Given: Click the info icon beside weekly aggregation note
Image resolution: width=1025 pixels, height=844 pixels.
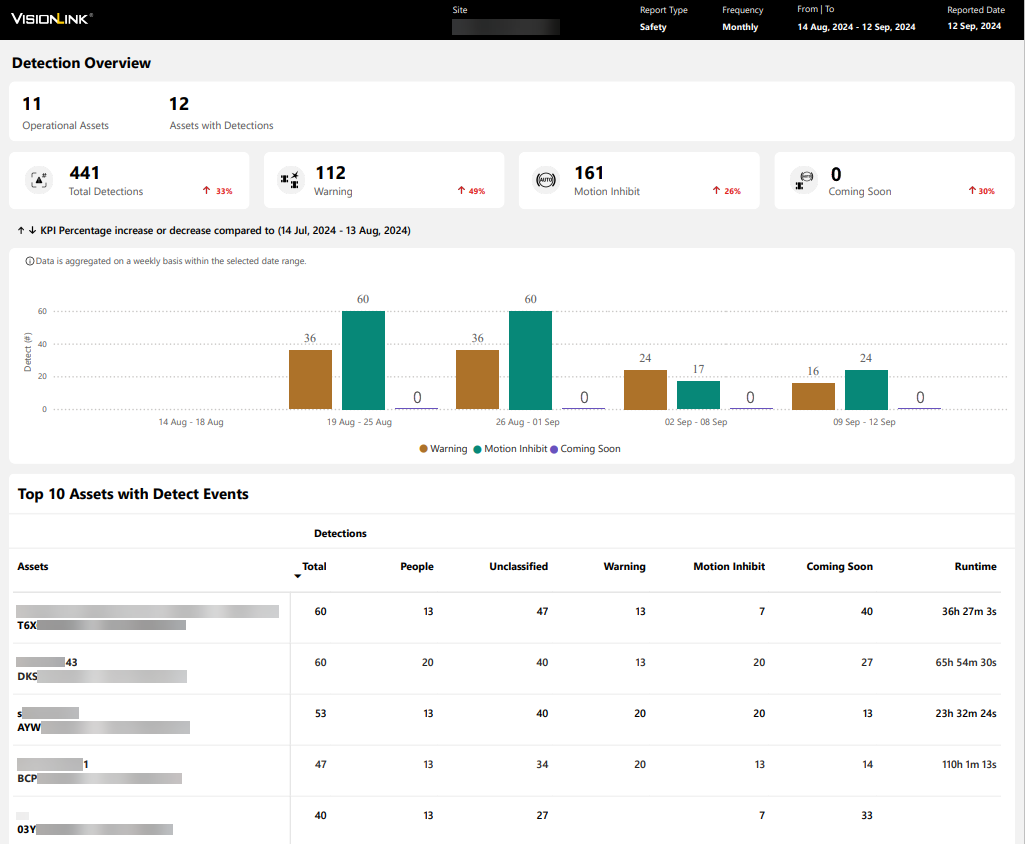Looking at the screenshot, I should [29, 261].
